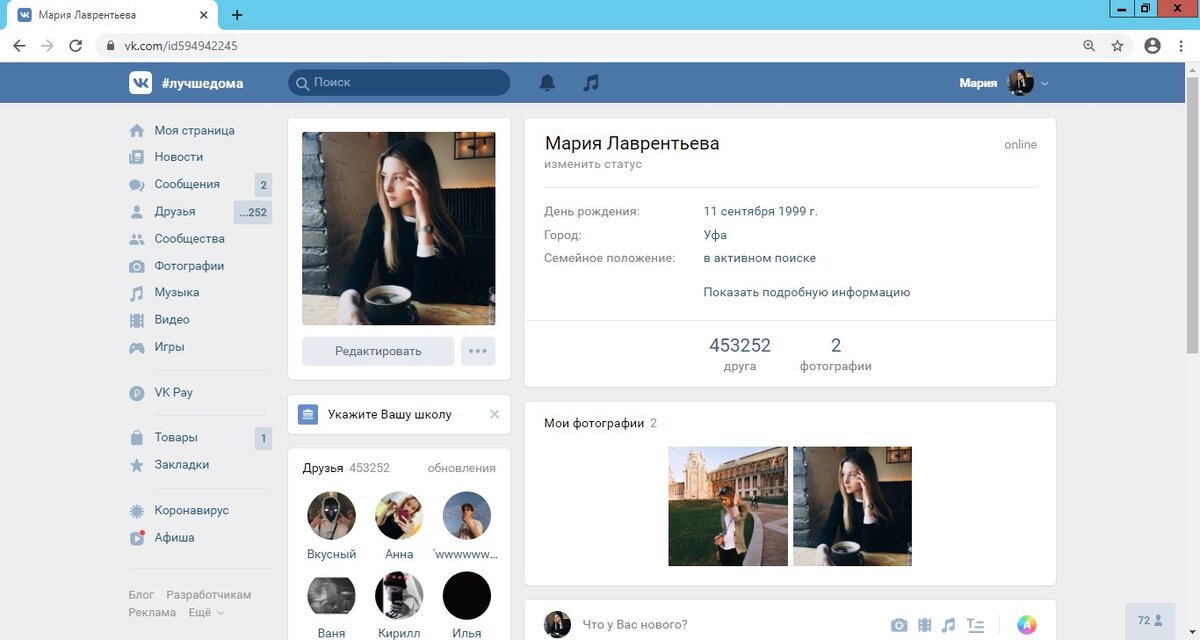This screenshot has width=1200, height=640.
Task: Click the Что у Вас нового post field
Action: pos(635,625)
